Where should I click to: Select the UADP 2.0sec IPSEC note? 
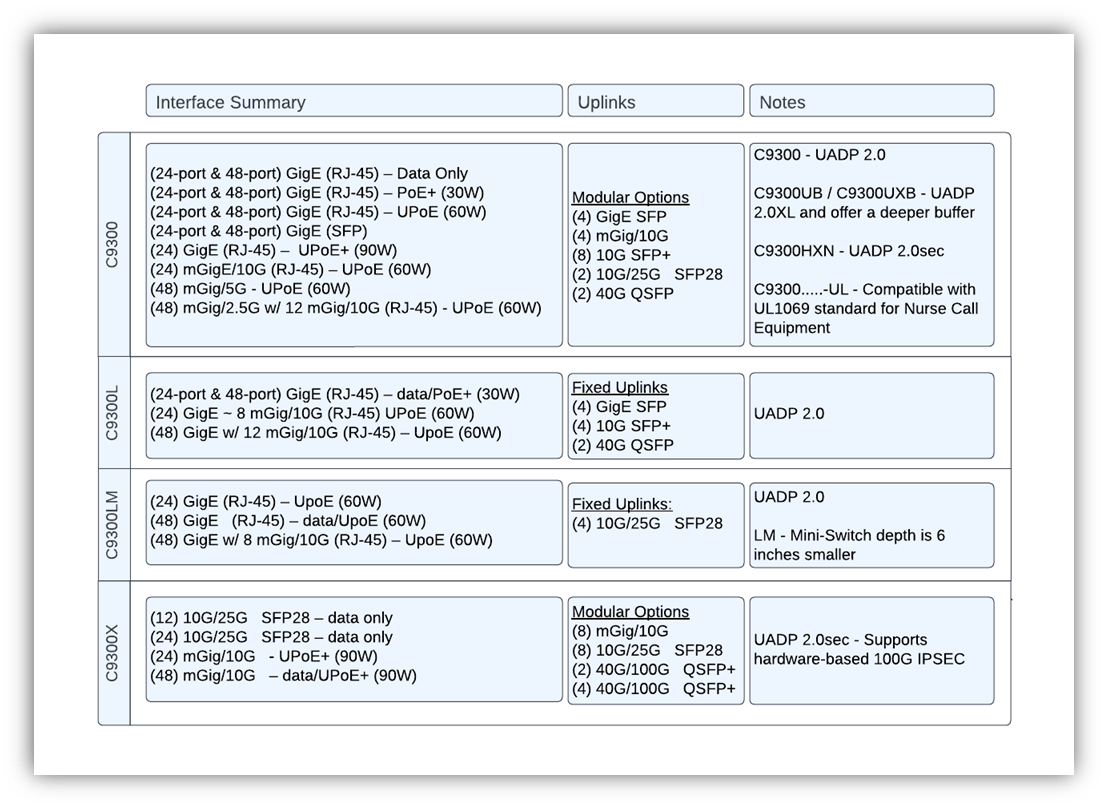tap(871, 649)
